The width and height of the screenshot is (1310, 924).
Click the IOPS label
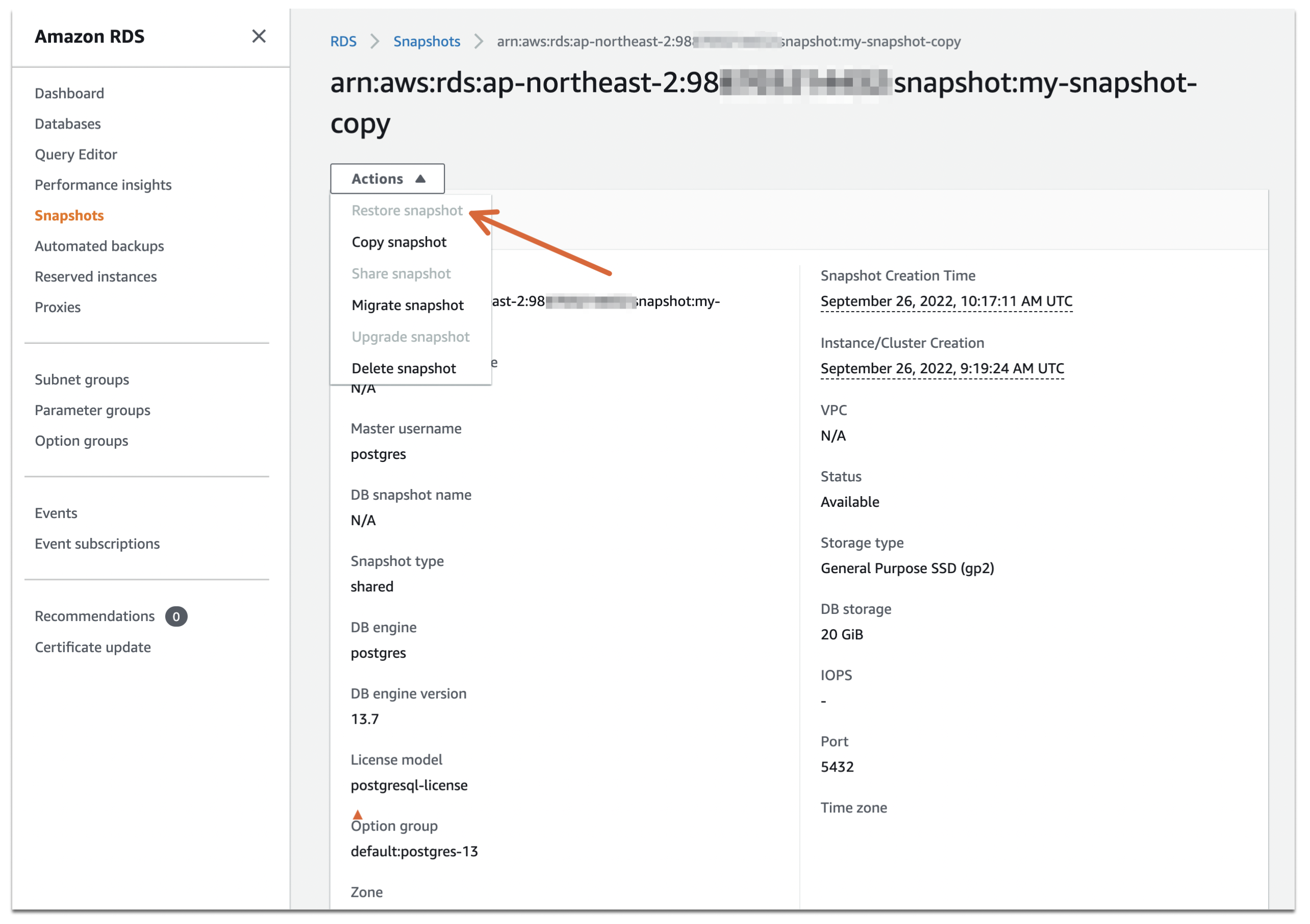[x=837, y=675]
